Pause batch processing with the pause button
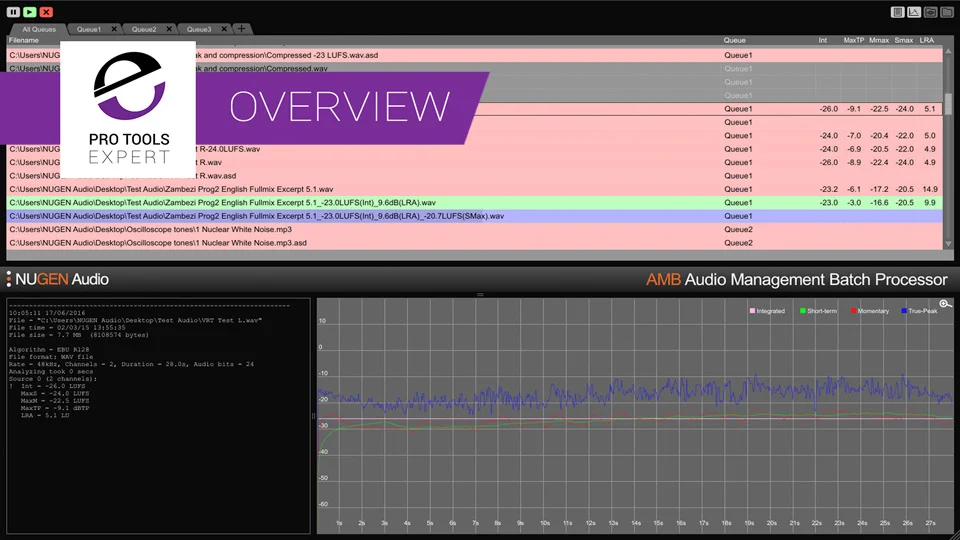This screenshot has width=960, height=540. tap(13, 12)
